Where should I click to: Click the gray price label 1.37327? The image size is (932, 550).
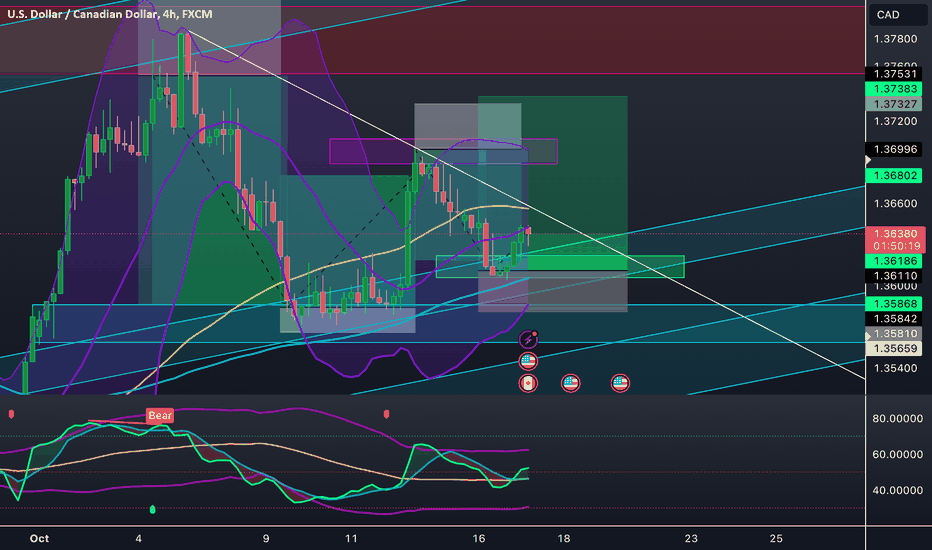pos(895,104)
